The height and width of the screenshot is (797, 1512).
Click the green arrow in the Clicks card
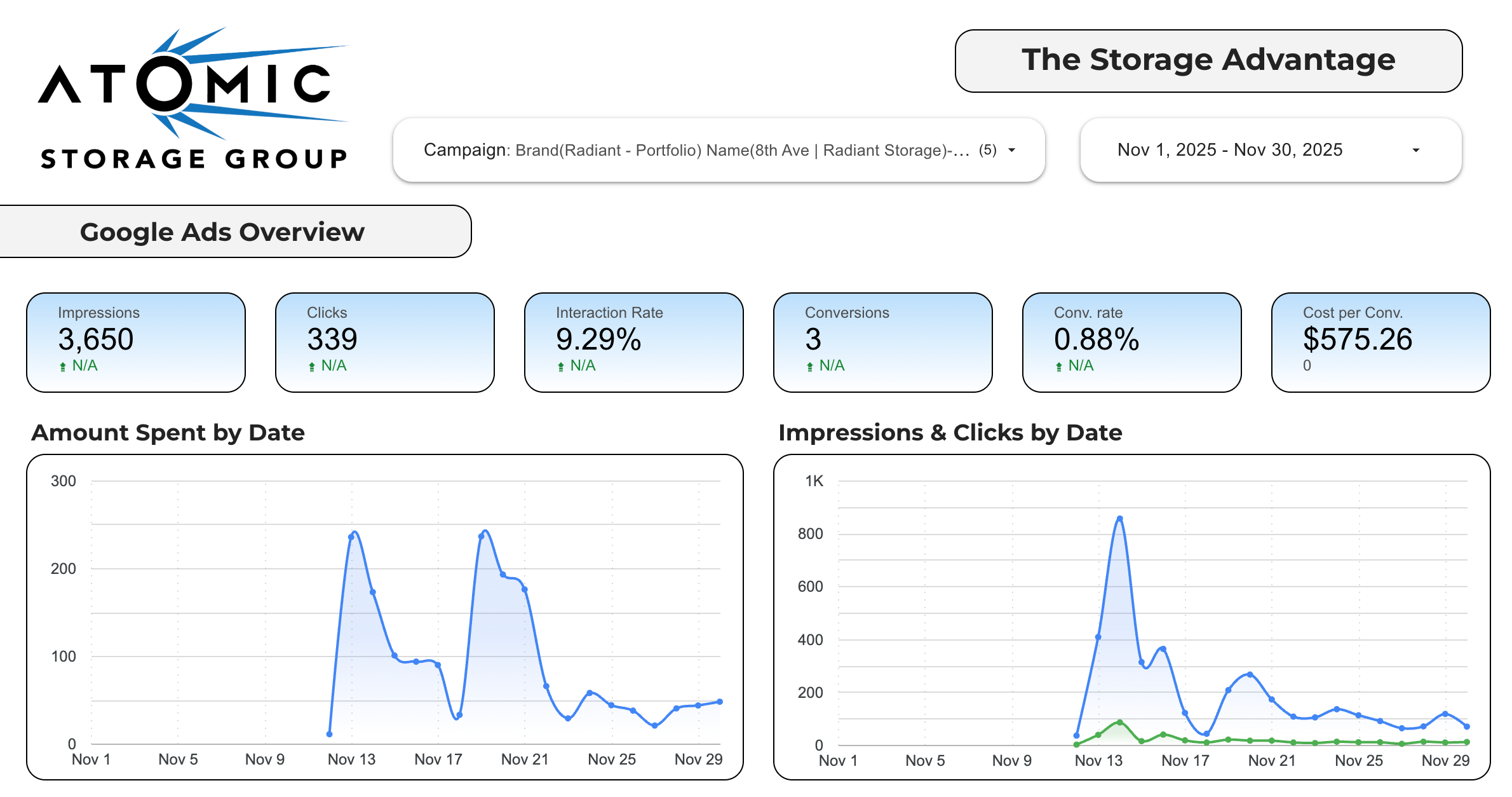click(312, 367)
